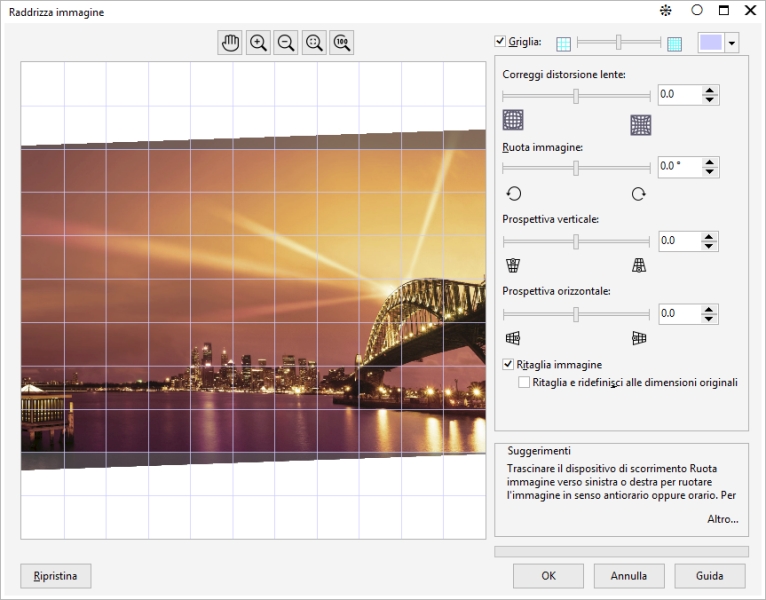Viewport: 766px width, 600px height.
Task: Click the 100% zoom icon
Action: coord(342,42)
